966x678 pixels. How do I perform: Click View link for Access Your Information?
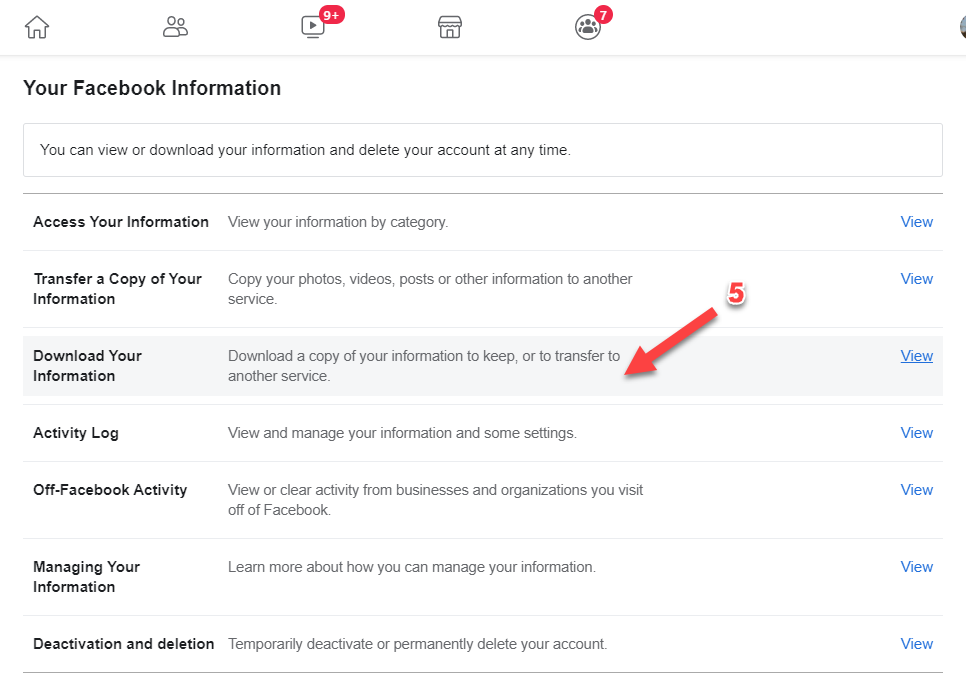916,222
